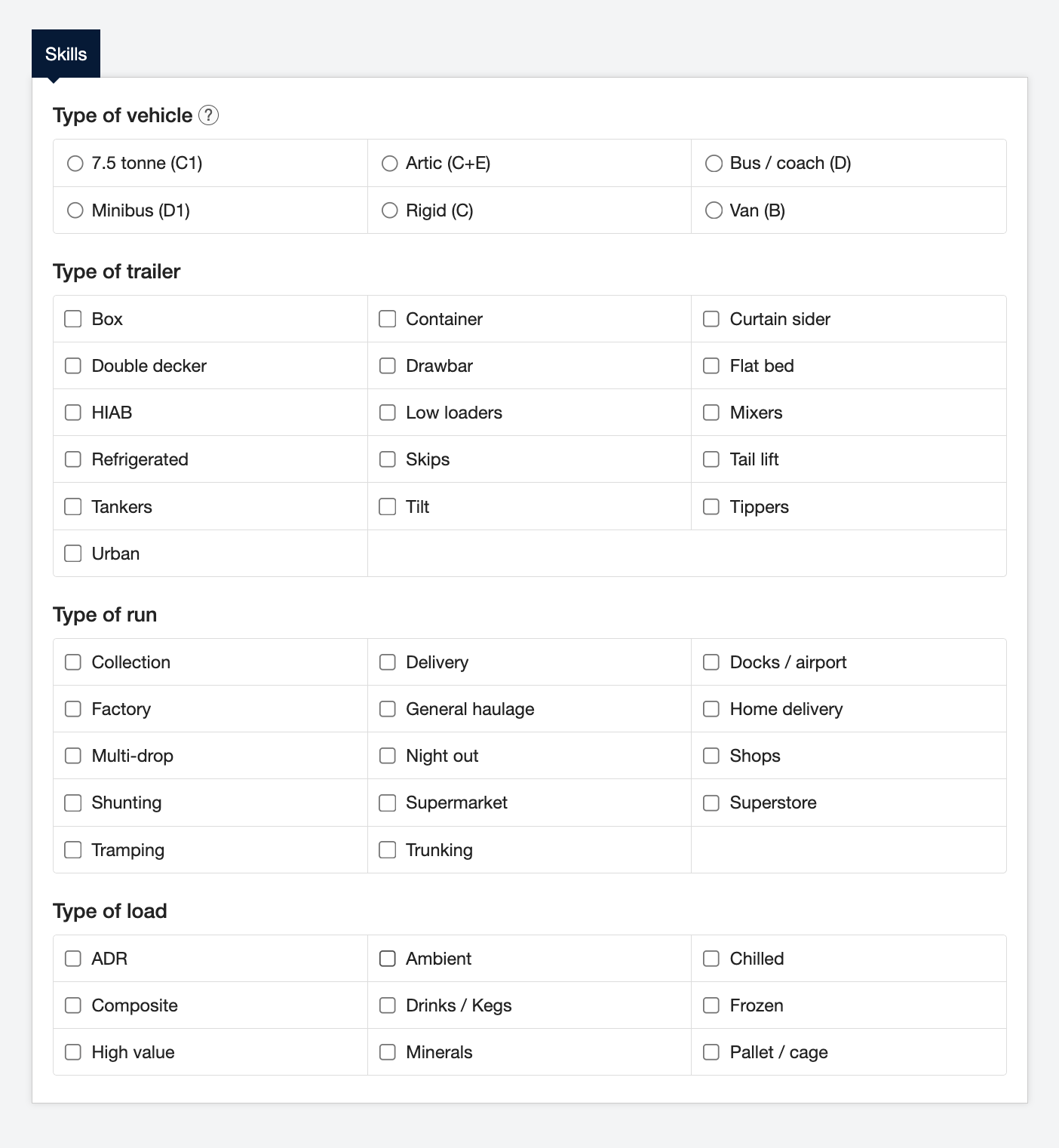
Task: Check the Low loaders checkbox
Action: 388,413
